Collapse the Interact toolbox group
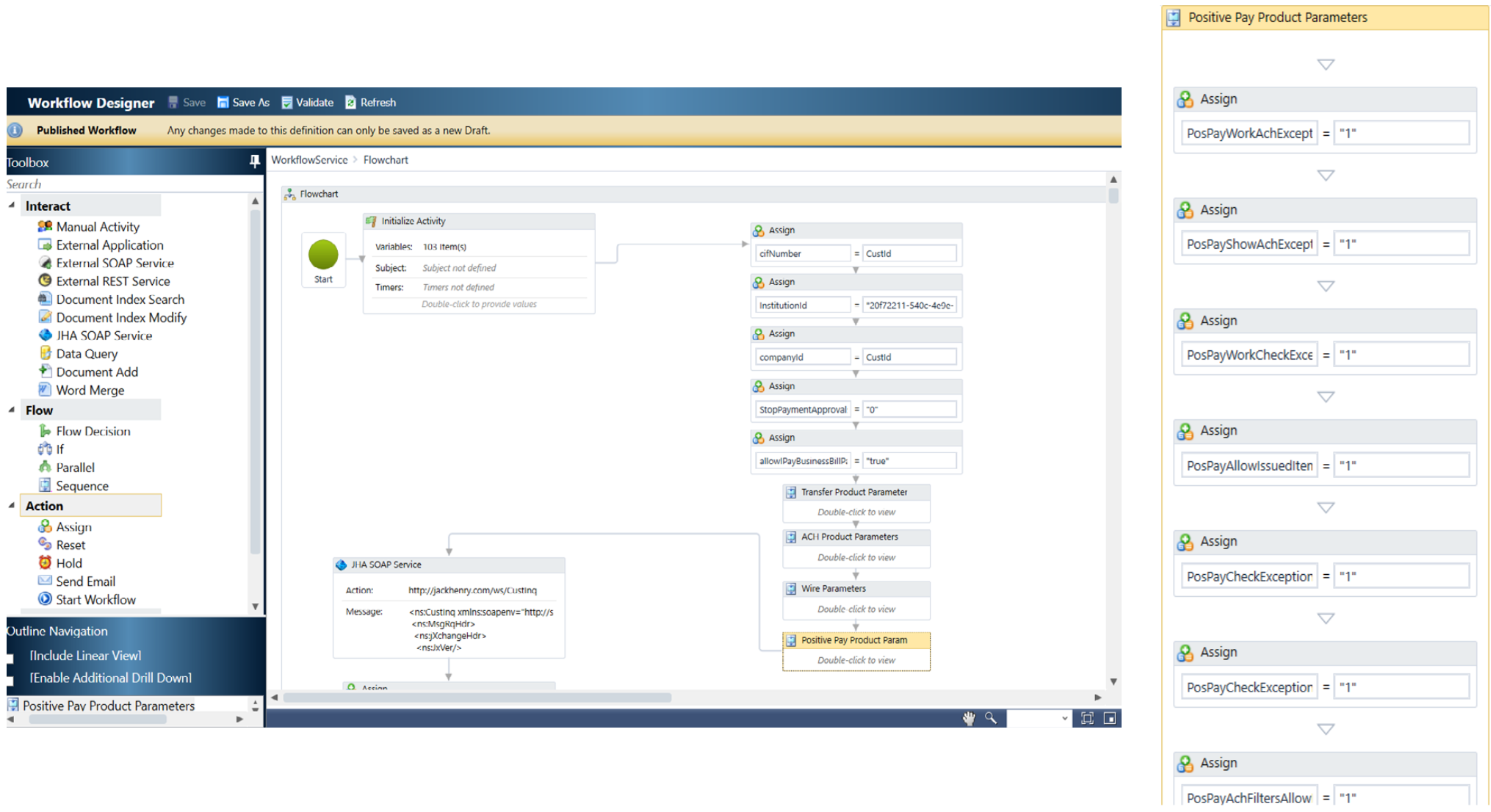Screen dimensions: 1491x812 pos(12,206)
